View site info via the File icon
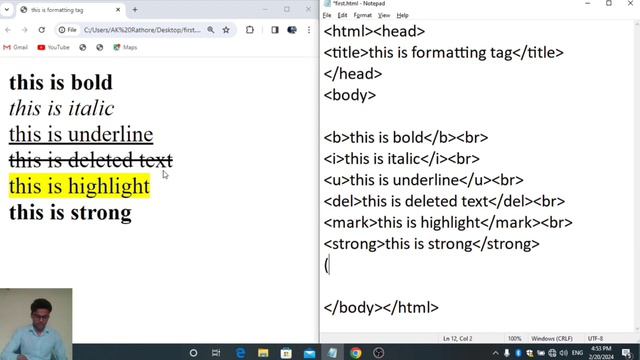 [x=68, y=30]
